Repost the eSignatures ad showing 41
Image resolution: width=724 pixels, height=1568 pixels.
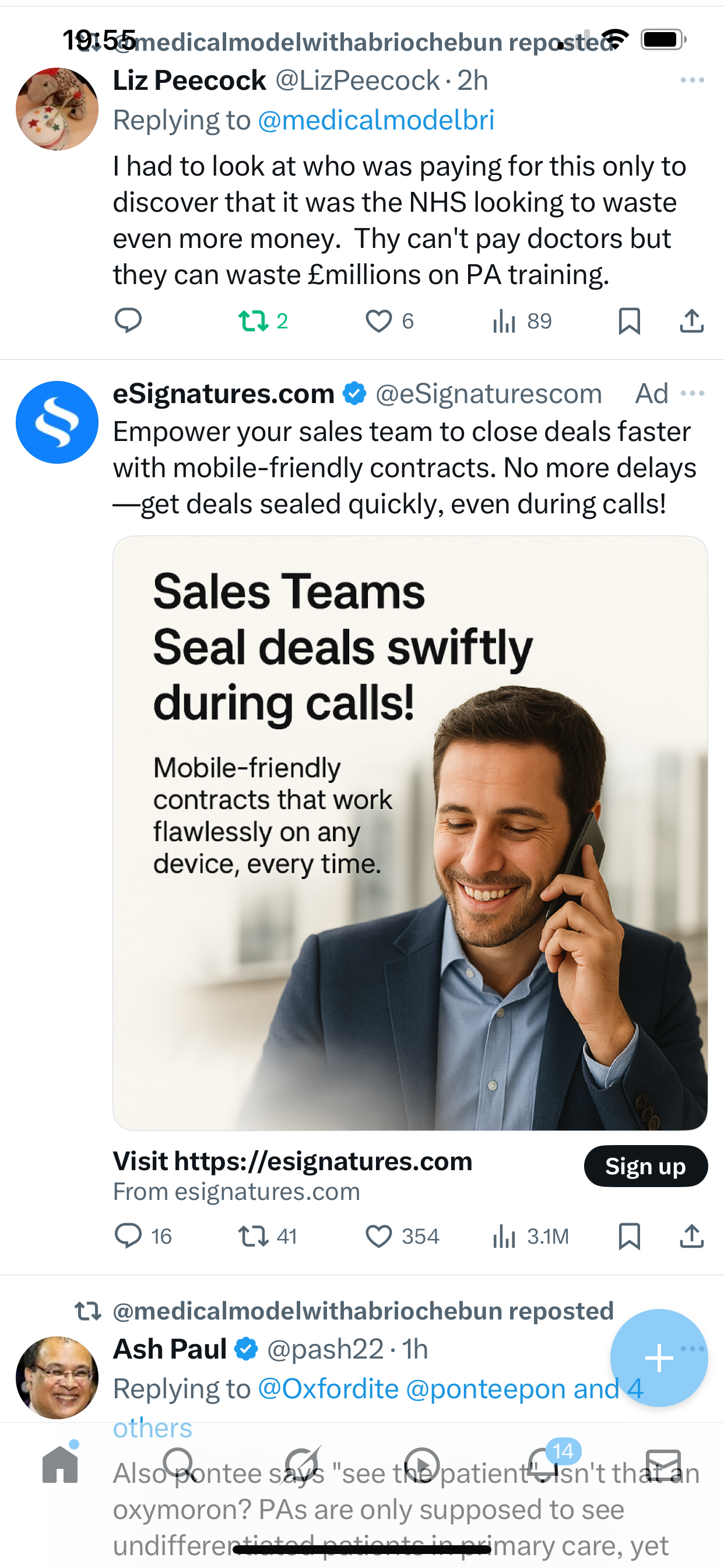coord(268,1236)
